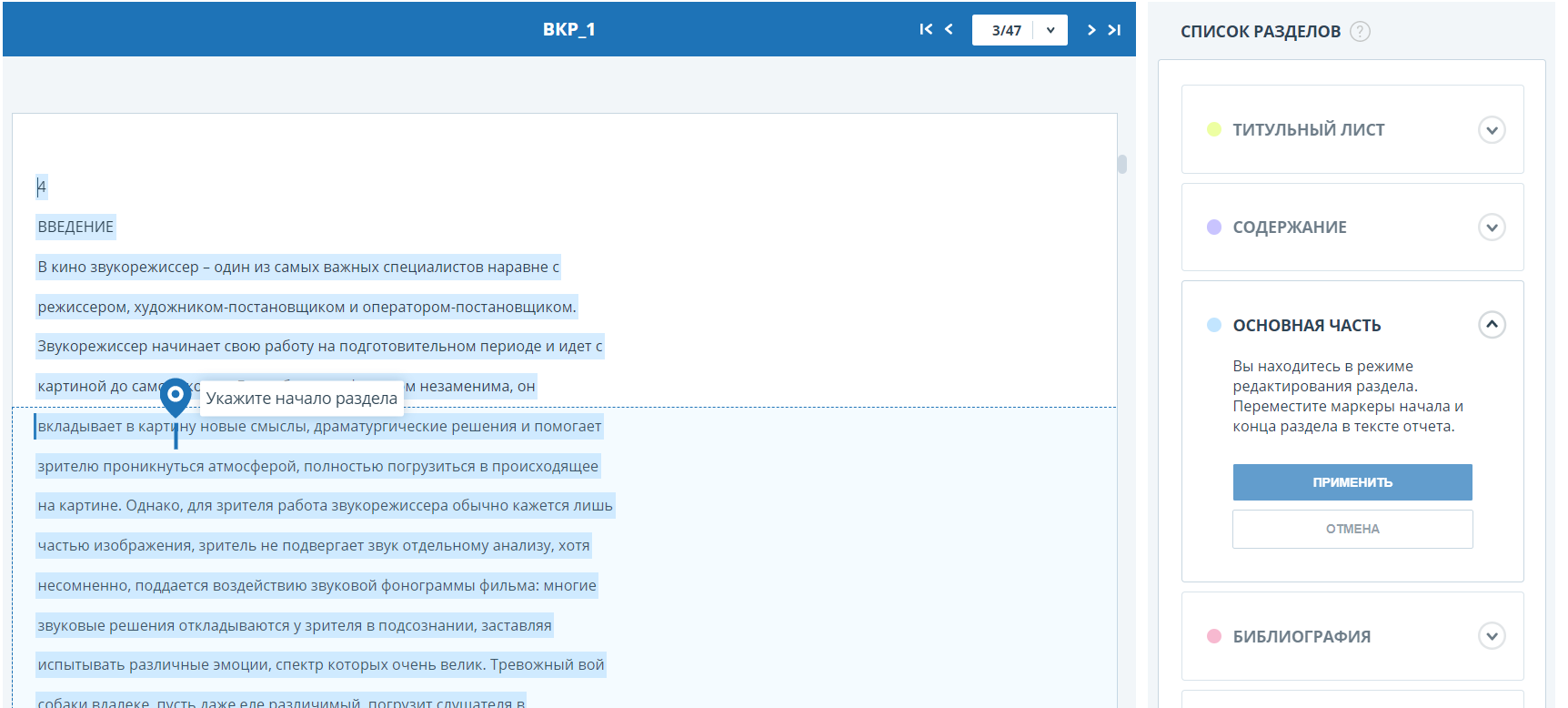Open the page number dropdown

[x=1050, y=30]
